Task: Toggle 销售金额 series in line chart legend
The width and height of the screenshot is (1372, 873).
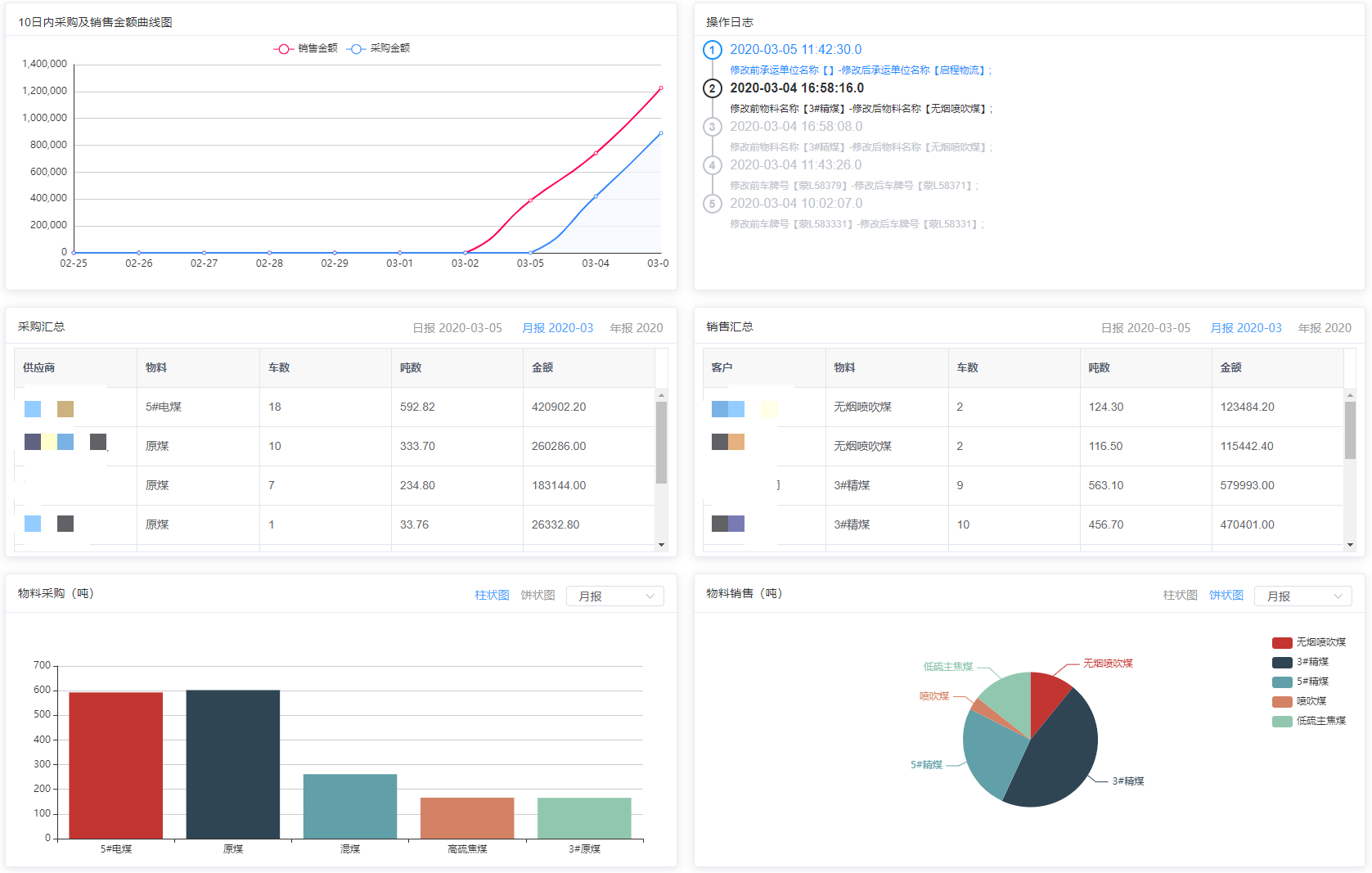Action: (306, 48)
